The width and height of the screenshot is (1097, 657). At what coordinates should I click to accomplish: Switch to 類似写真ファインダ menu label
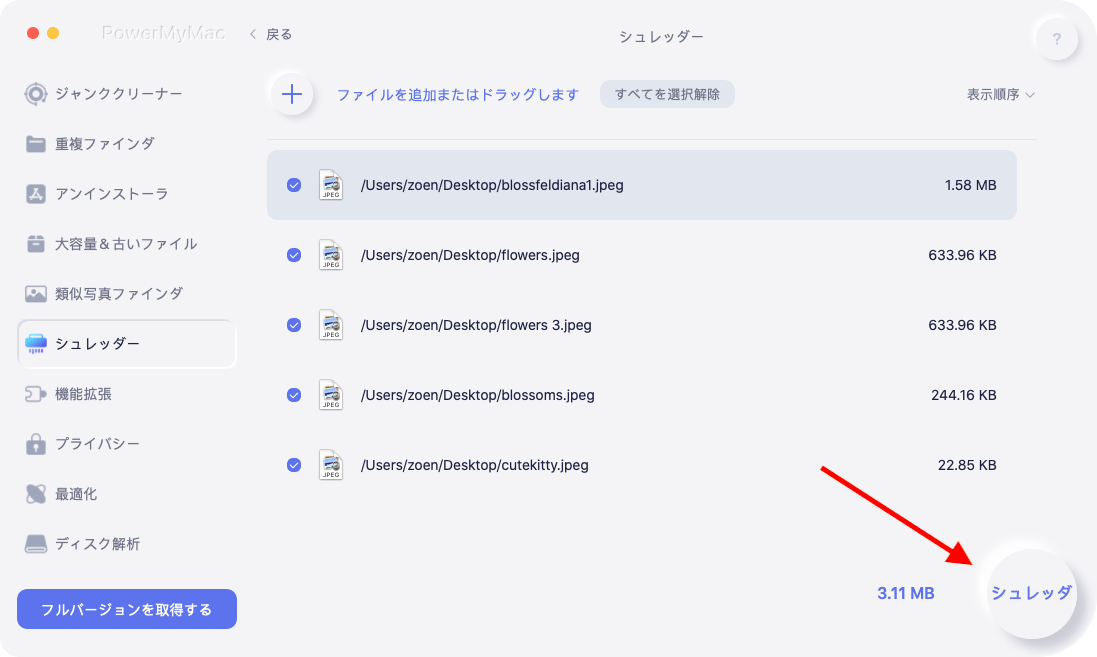[x=119, y=294]
